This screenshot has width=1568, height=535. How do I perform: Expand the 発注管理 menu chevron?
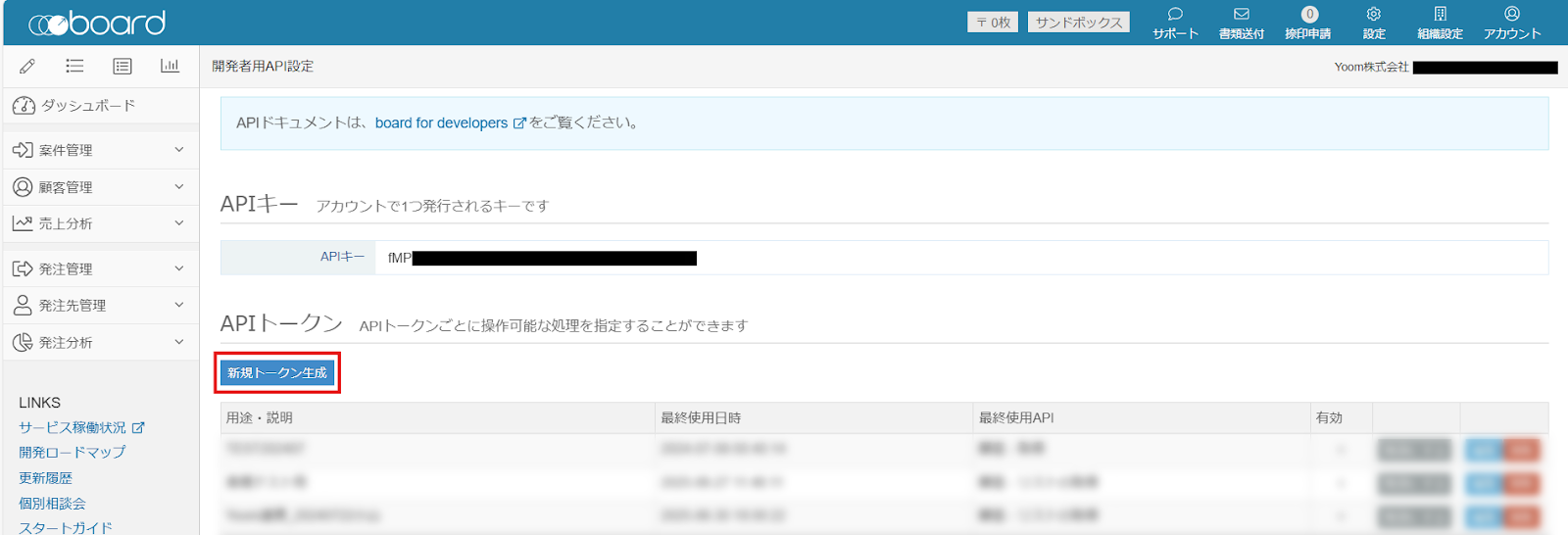[x=179, y=268]
